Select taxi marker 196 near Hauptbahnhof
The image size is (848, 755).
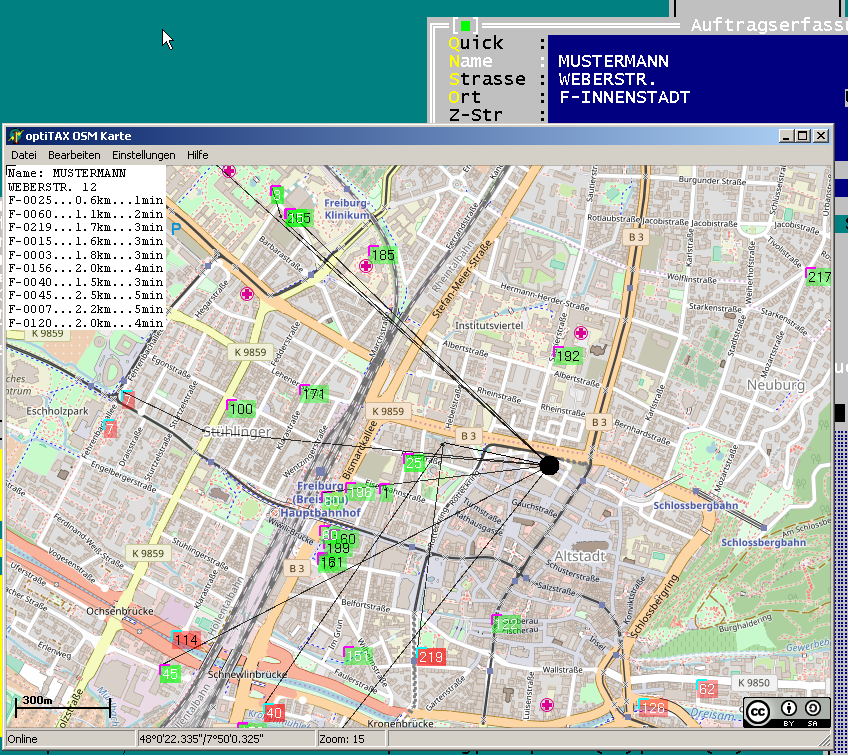360,492
